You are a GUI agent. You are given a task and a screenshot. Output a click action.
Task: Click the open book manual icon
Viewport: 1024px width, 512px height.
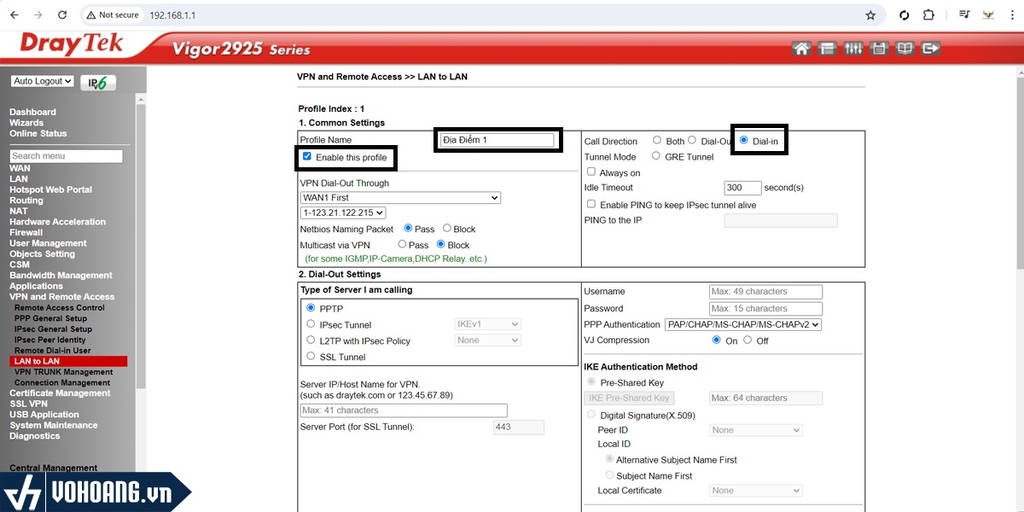[904, 48]
